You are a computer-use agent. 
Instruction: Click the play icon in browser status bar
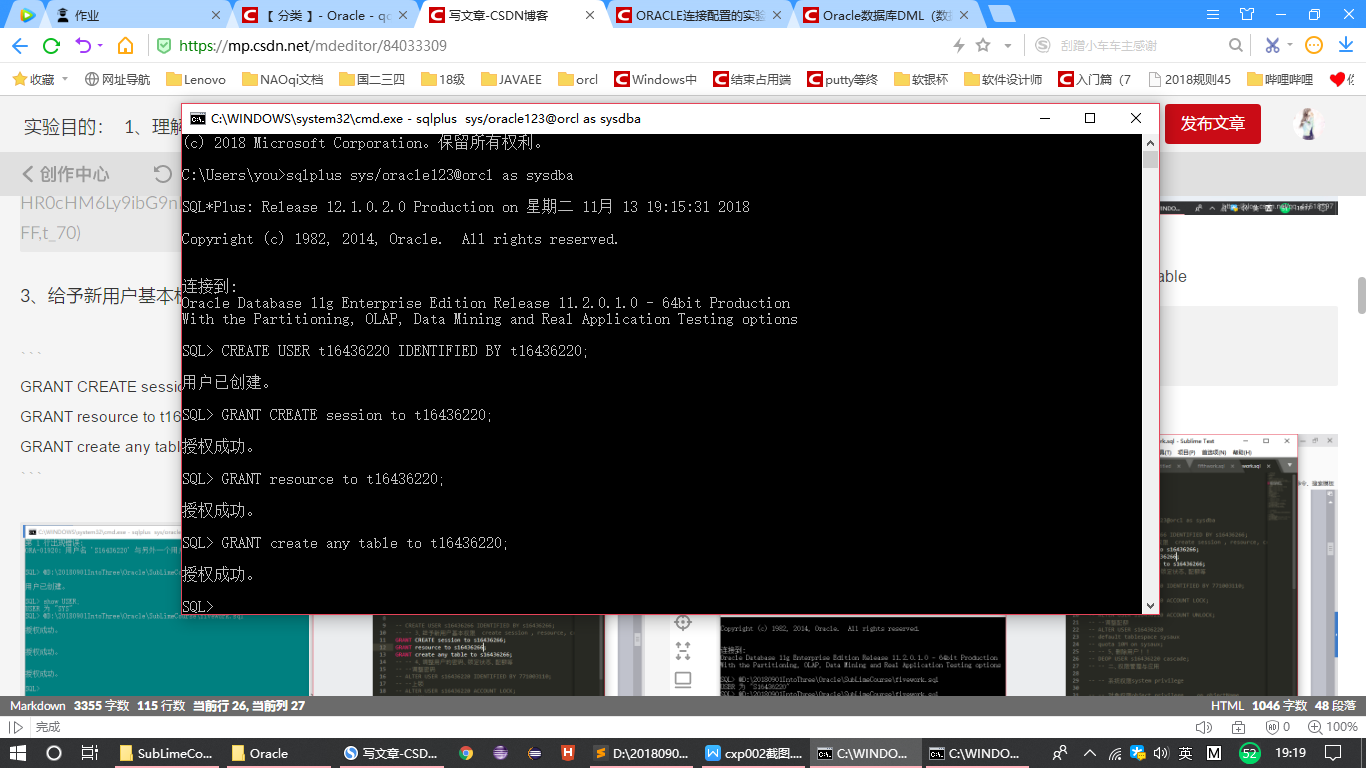tap(15, 727)
